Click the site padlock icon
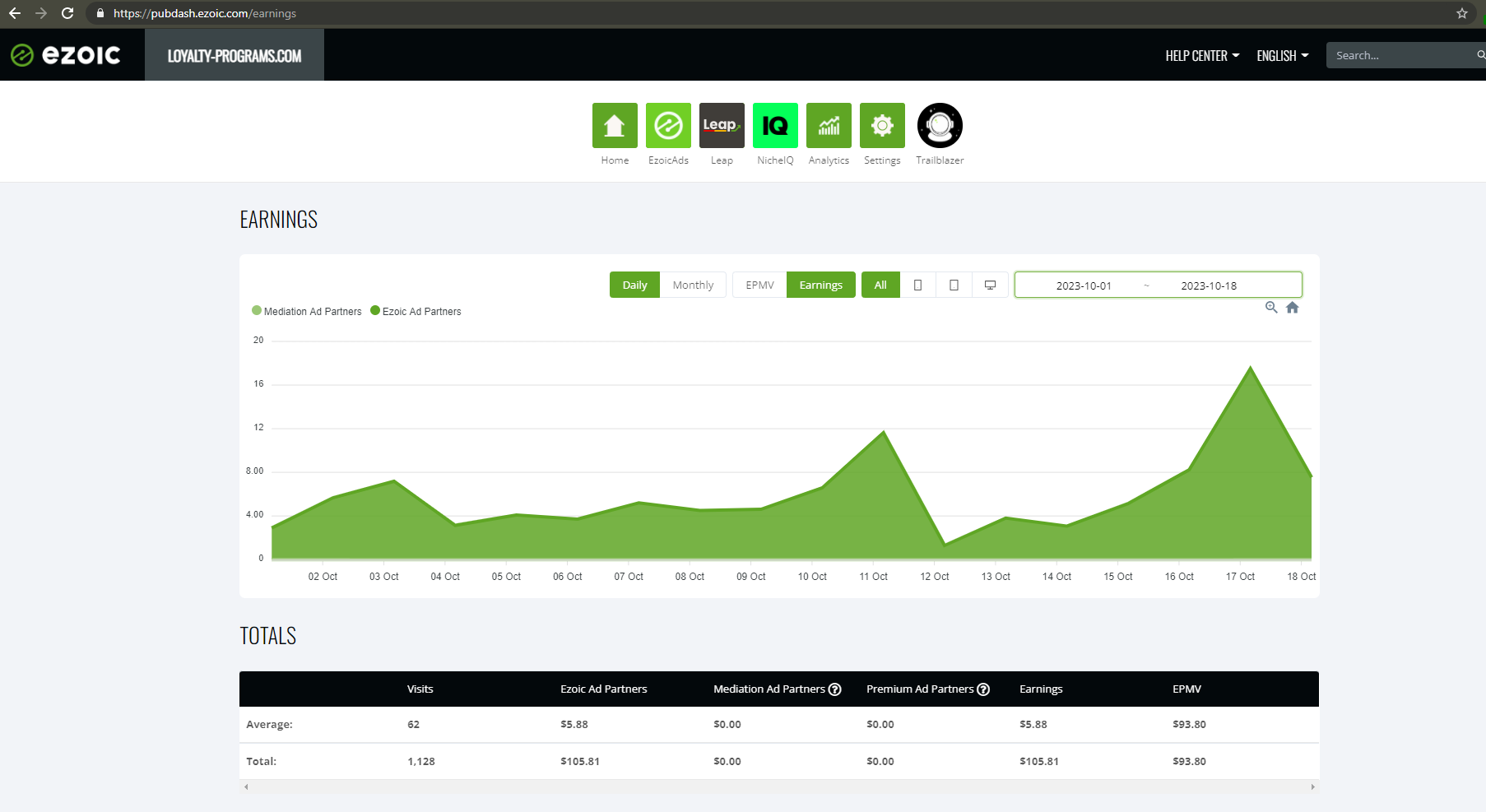Image resolution: width=1486 pixels, height=812 pixels. pyautogui.click(x=100, y=13)
